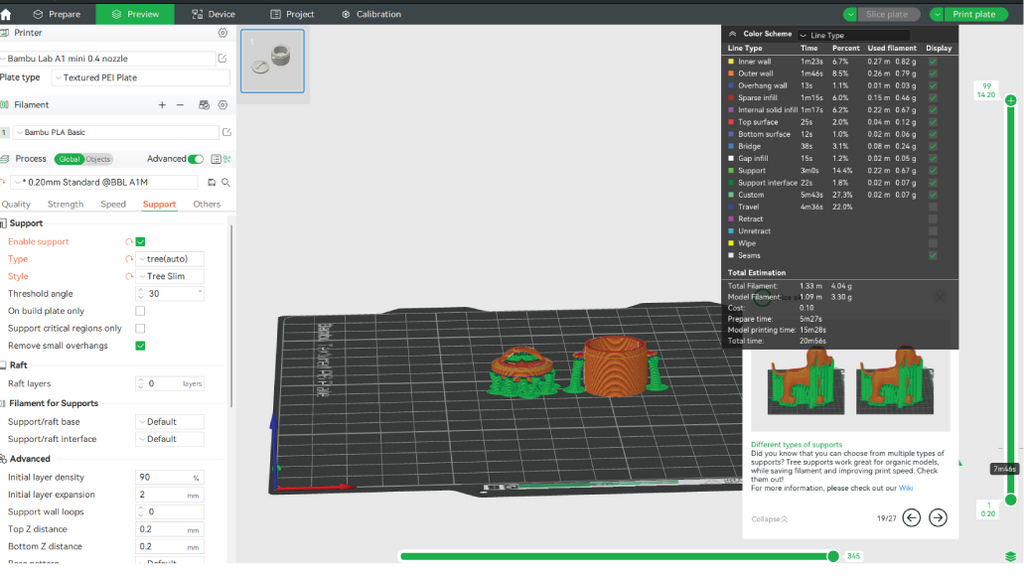Switch to the Calibration tab
The height and width of the screenshot is (576, 1024).
tap(372, 14)
